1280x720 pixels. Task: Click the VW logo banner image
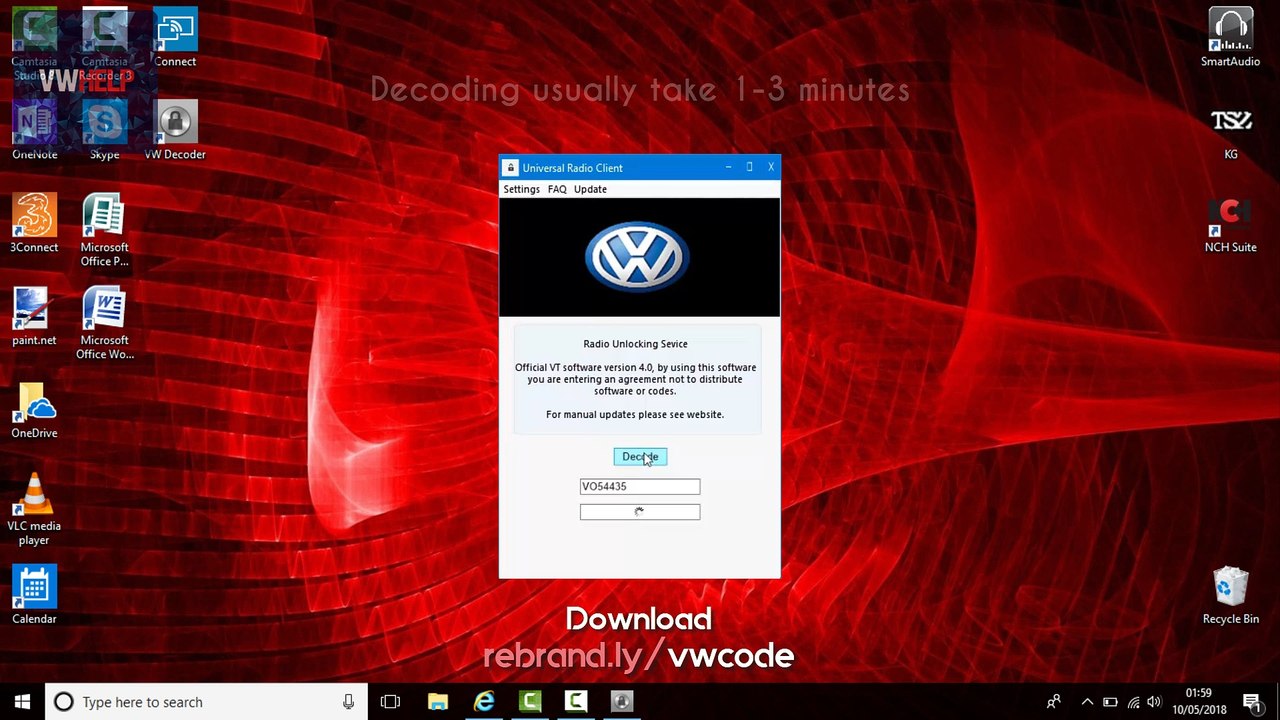[639, 257]
